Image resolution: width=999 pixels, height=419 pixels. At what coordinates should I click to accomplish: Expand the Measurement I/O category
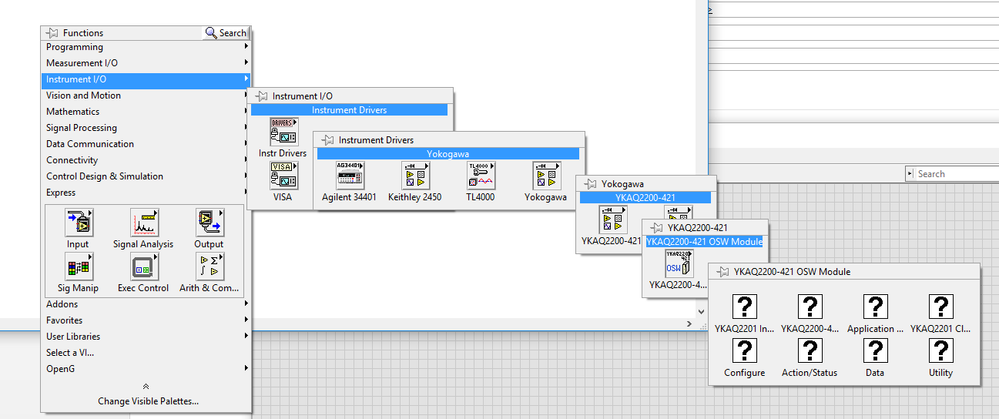pos(147,63)
